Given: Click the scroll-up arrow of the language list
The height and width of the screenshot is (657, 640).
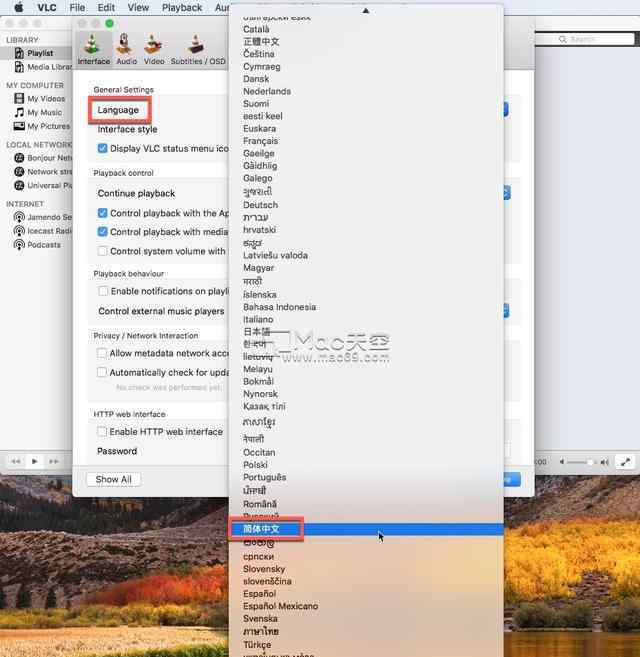Looking at the screenshot, I should [x=366, y=10].
